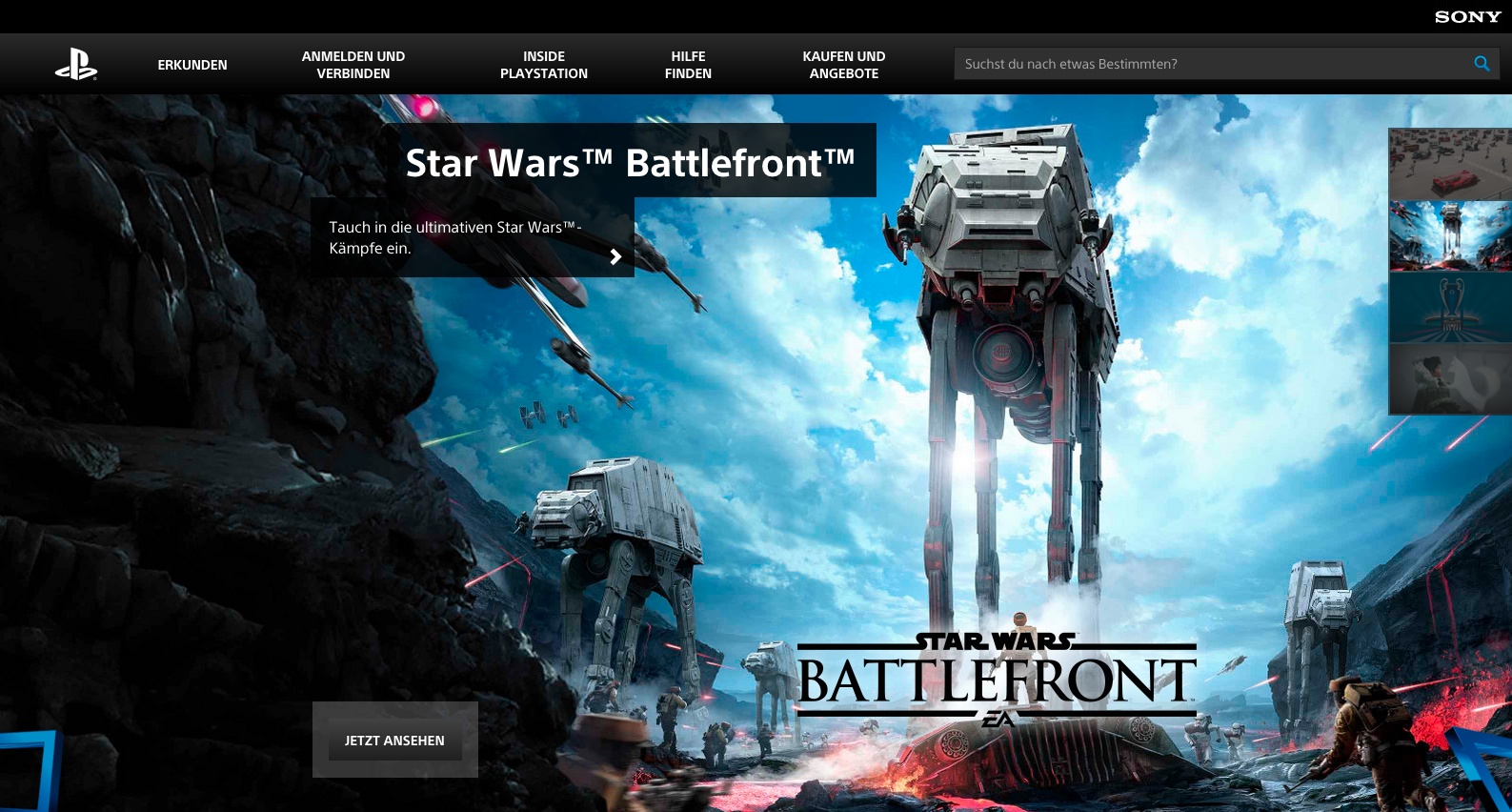Click the white chevron arrow in description box
1512x812 pixels.
point(615,256)
